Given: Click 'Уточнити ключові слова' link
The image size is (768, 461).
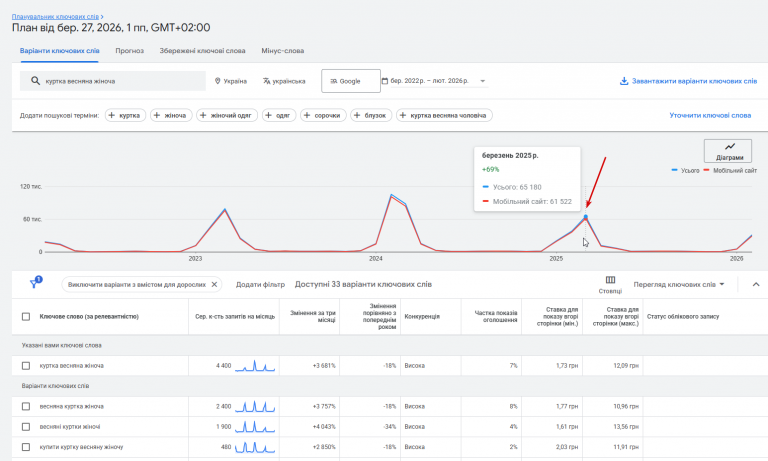Looking at the screenshot, I should pos(710,116).
